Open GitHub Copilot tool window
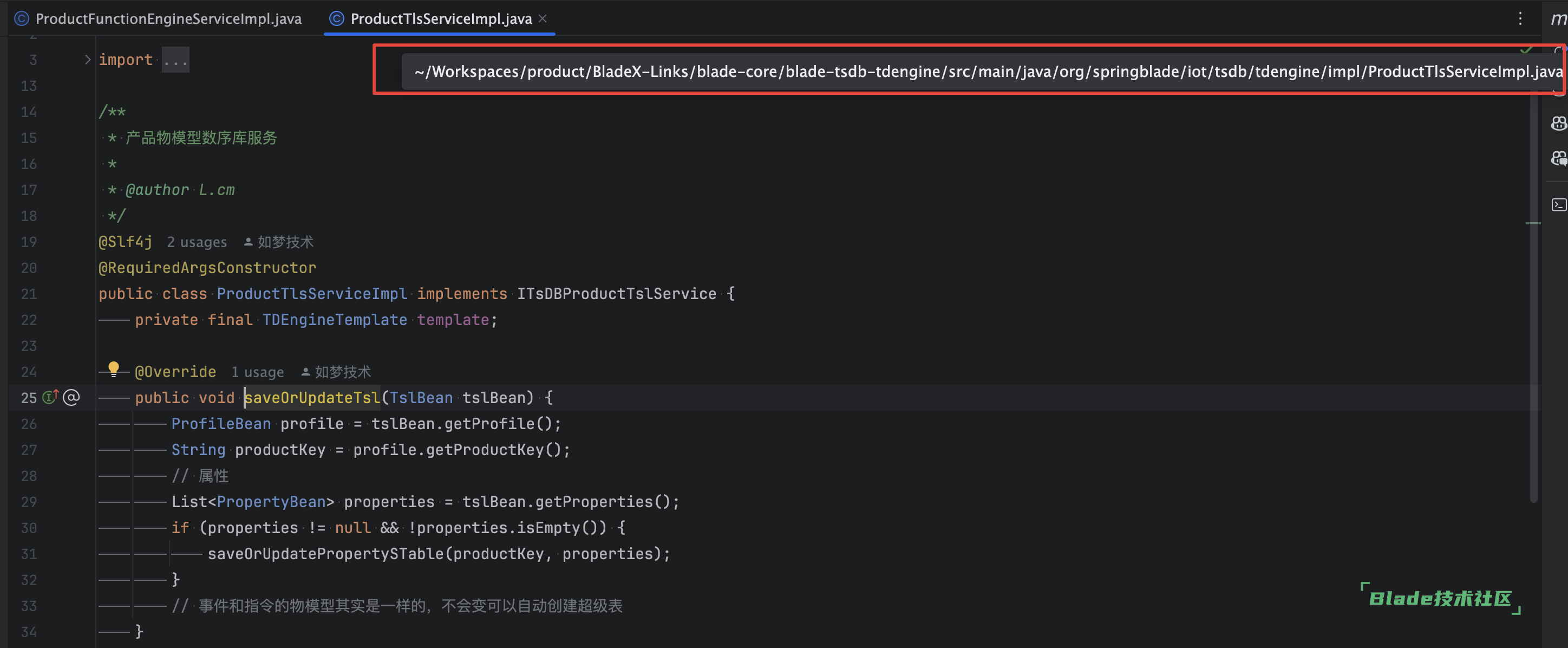 [1558, 123]
